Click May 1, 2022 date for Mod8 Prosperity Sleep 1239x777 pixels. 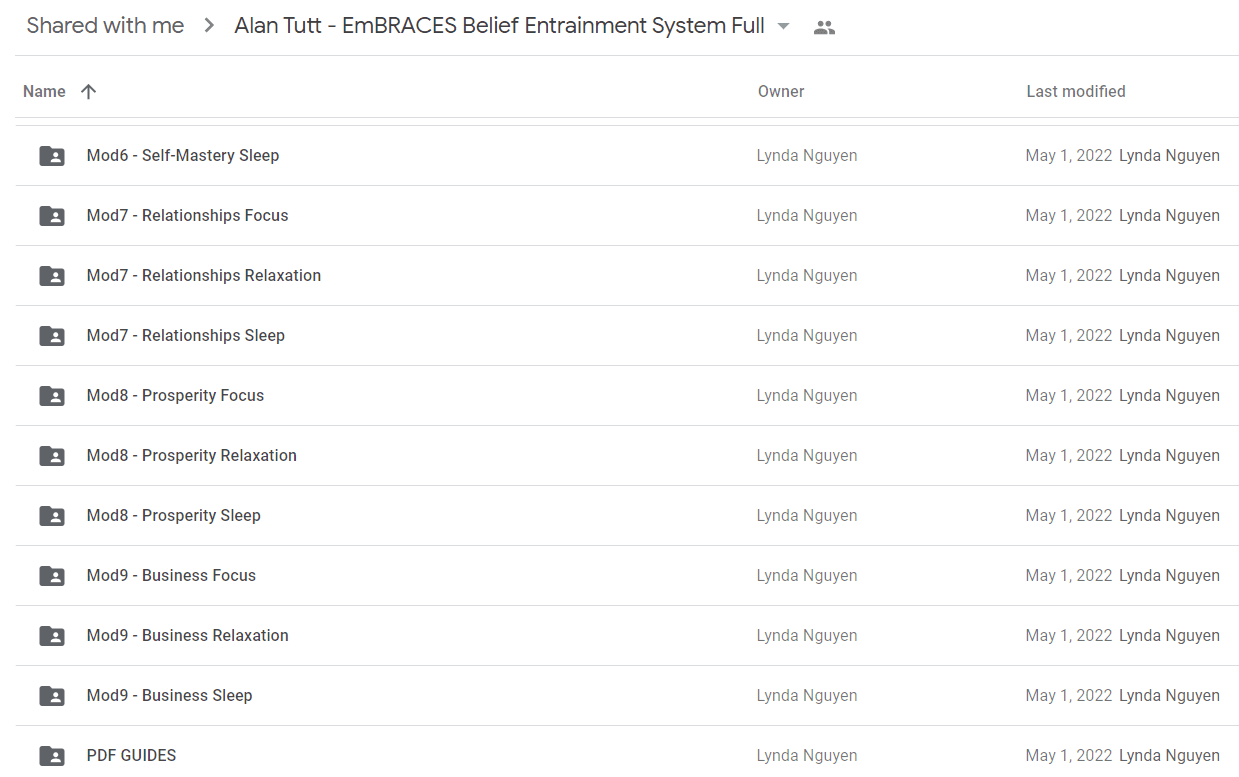1069,516
